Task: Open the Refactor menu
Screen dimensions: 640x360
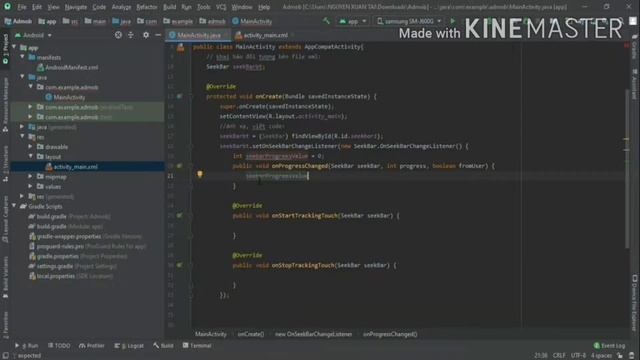Action: pos(147,7)
